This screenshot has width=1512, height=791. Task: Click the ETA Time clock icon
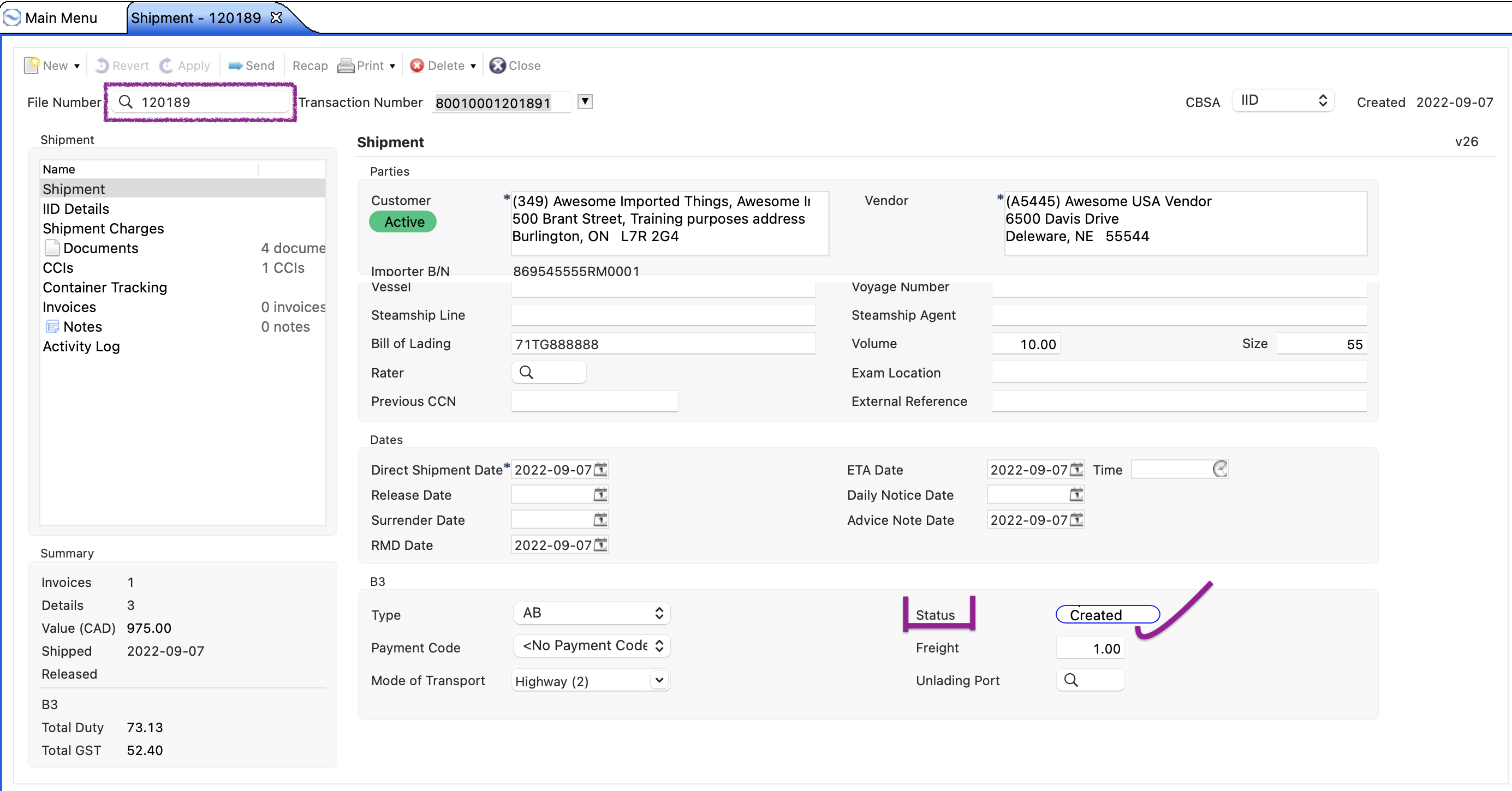(x=1219, y=469)
